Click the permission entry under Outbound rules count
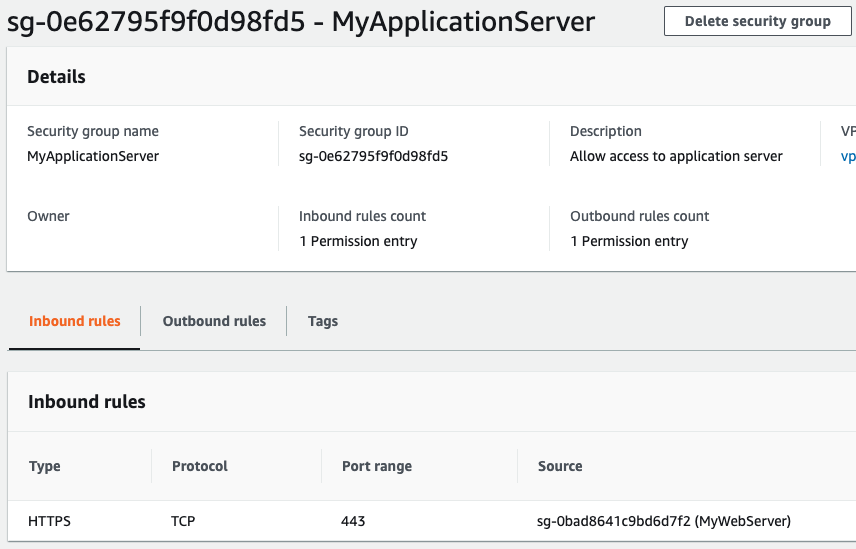Image resolution: width=856 pixels, height=549 pixels. [x=629, y=241]
